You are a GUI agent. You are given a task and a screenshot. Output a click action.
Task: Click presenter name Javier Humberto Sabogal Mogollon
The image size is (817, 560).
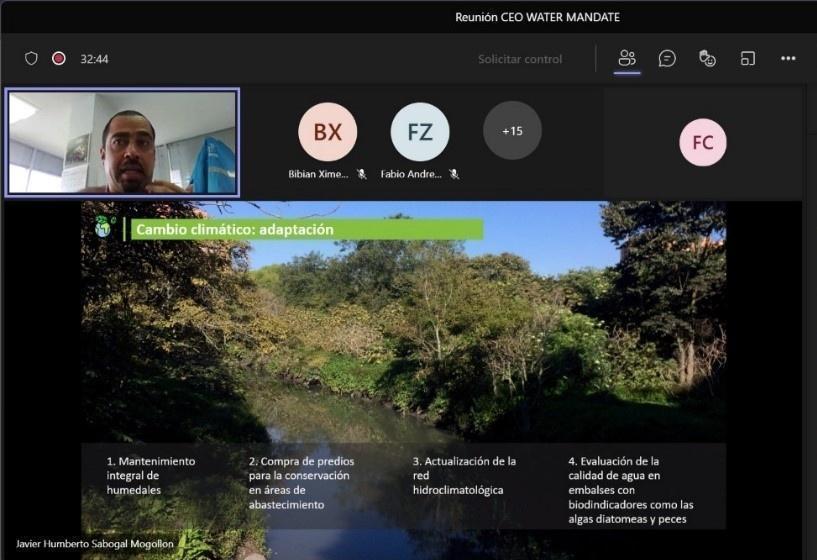95,543
